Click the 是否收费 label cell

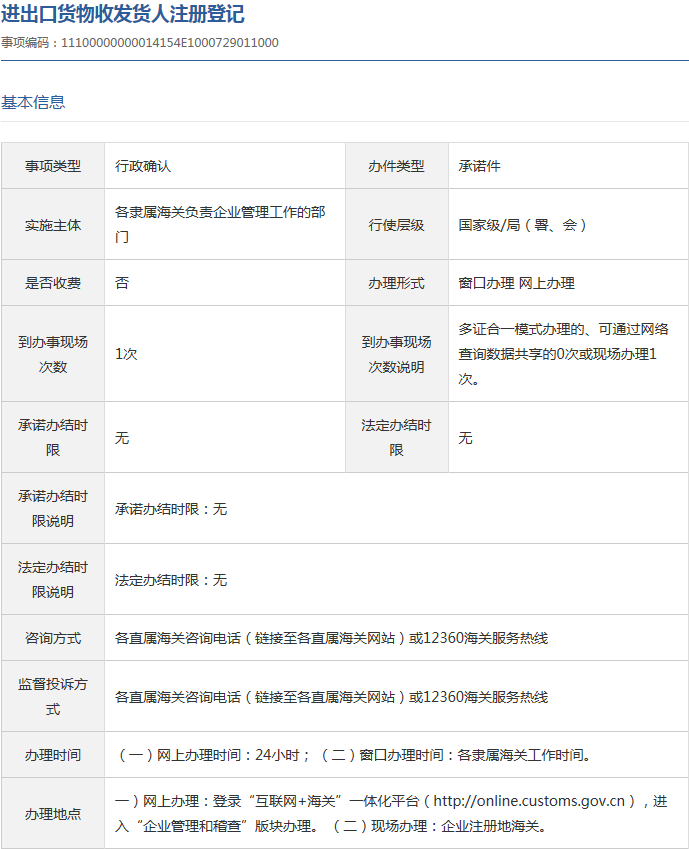tap(53, 283)
